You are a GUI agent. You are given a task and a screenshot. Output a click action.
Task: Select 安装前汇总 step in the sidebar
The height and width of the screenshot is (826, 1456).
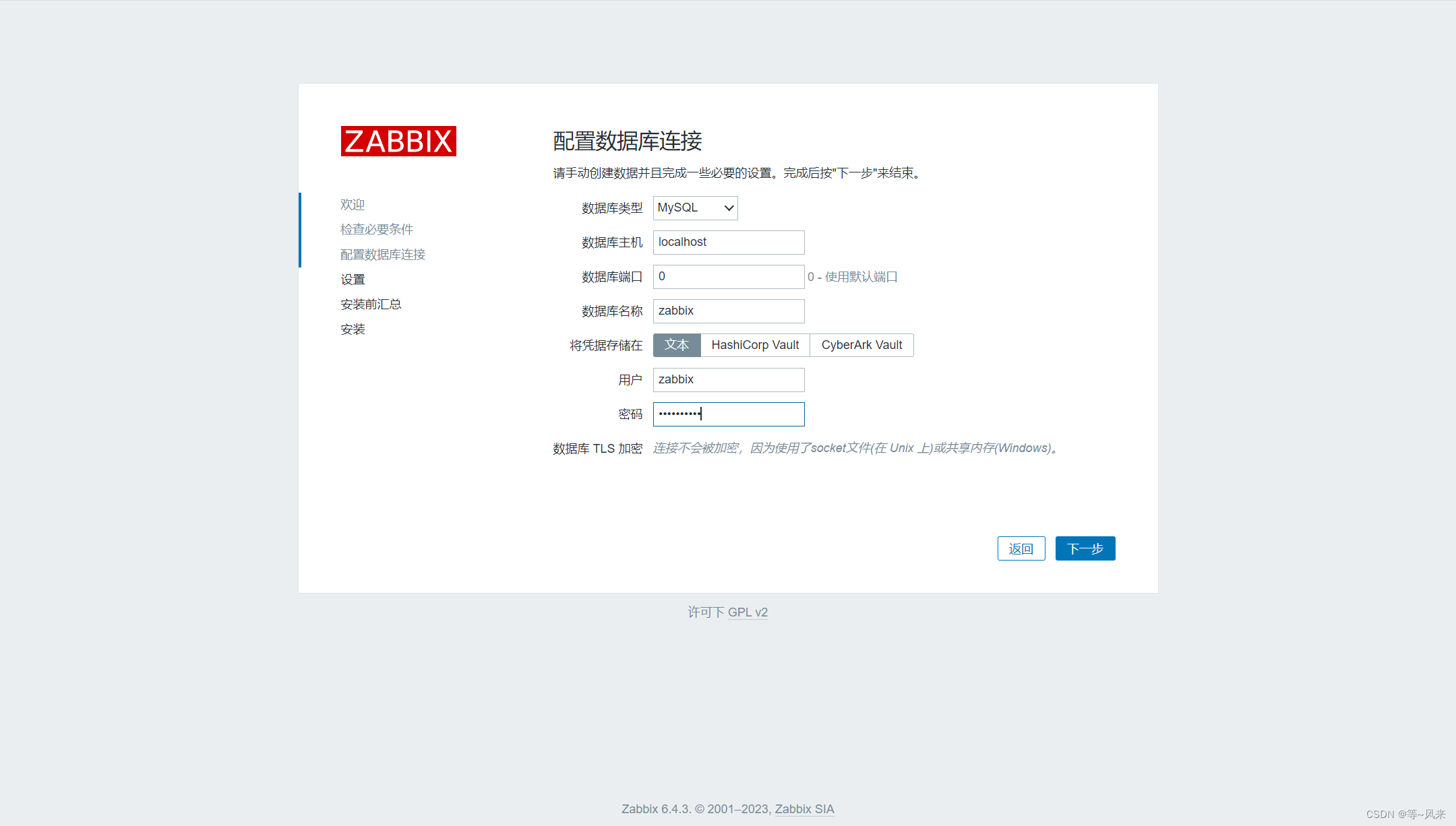pyautogui.click(x=371, y=304)
